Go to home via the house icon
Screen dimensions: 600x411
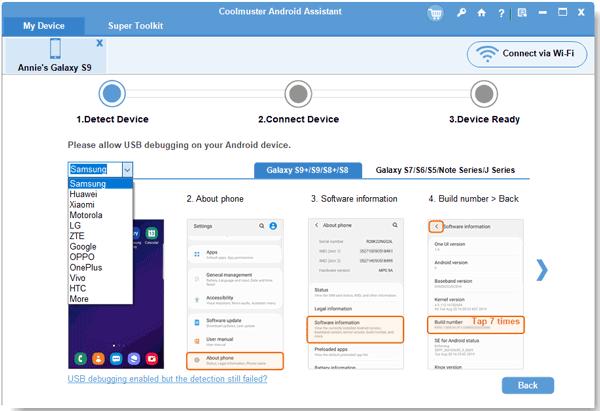pos(481,13)
